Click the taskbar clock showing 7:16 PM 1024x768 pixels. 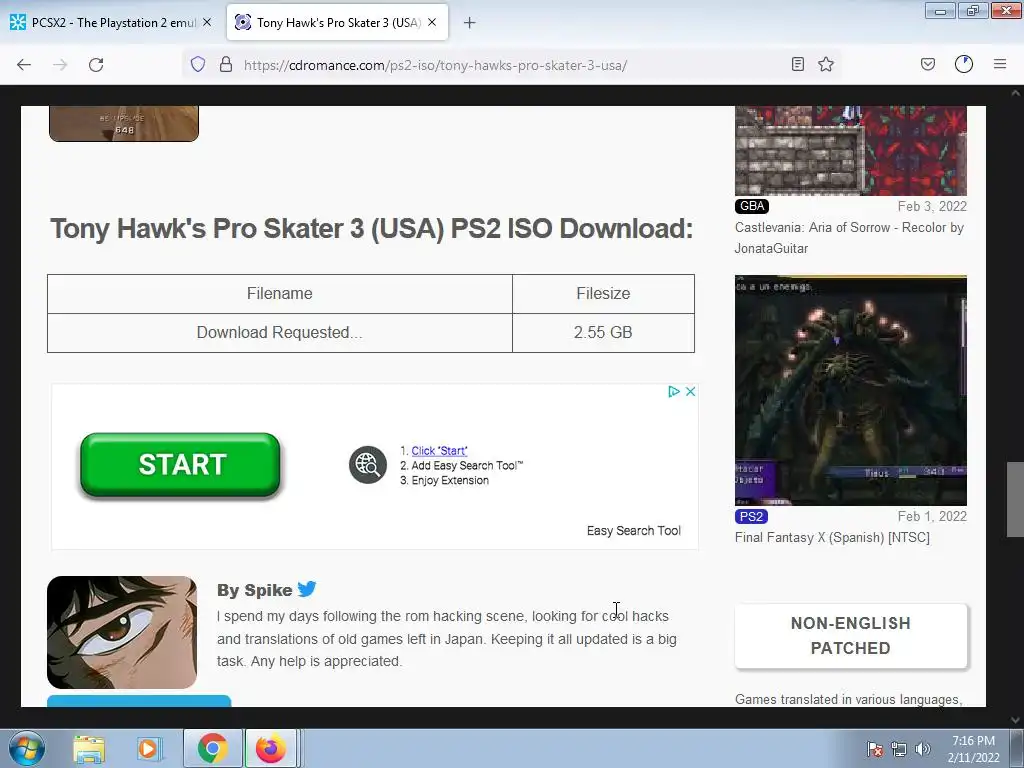973,748
